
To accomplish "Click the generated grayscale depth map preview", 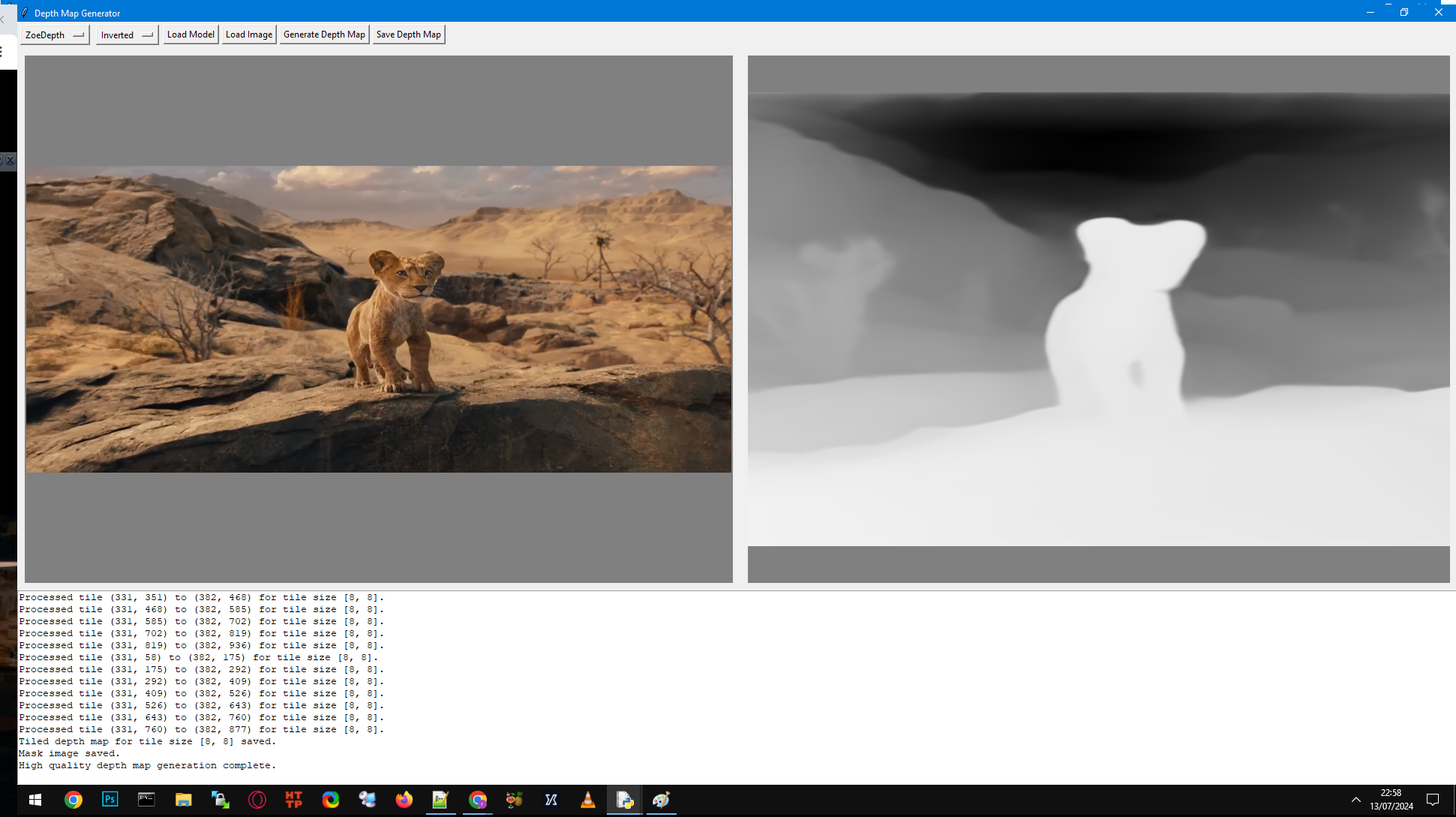I will tap(1098, 319).
